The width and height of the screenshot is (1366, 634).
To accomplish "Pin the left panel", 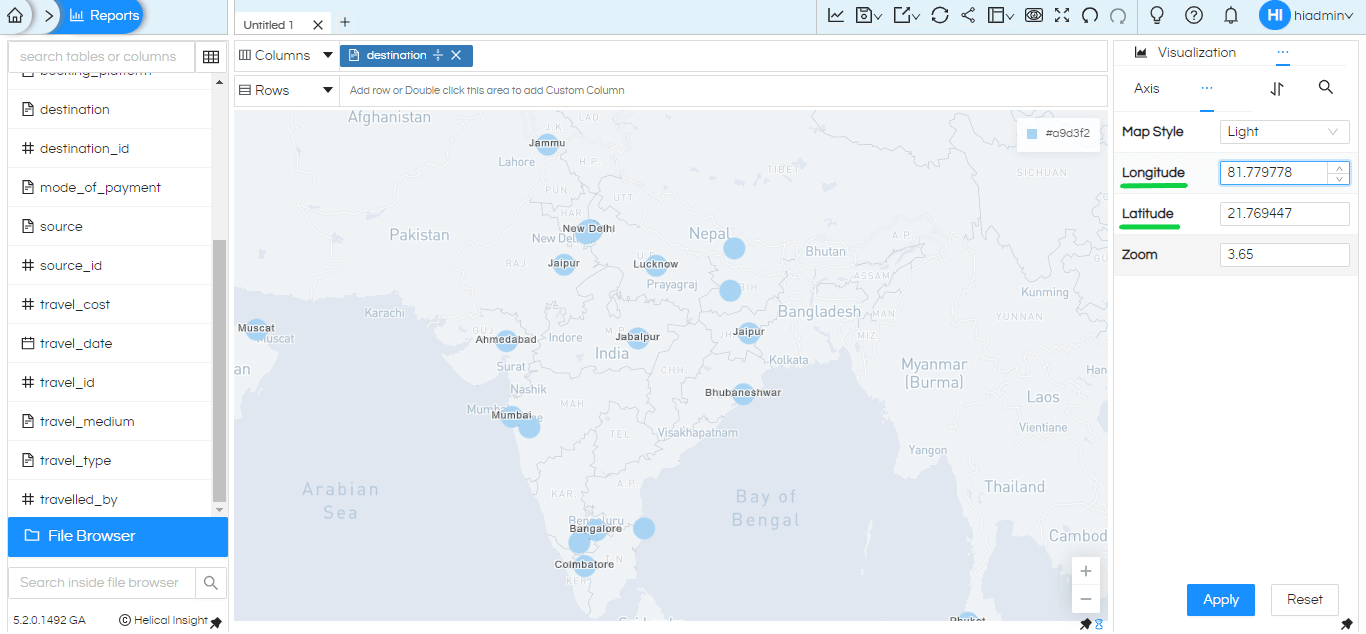I will tap(215, 622).
